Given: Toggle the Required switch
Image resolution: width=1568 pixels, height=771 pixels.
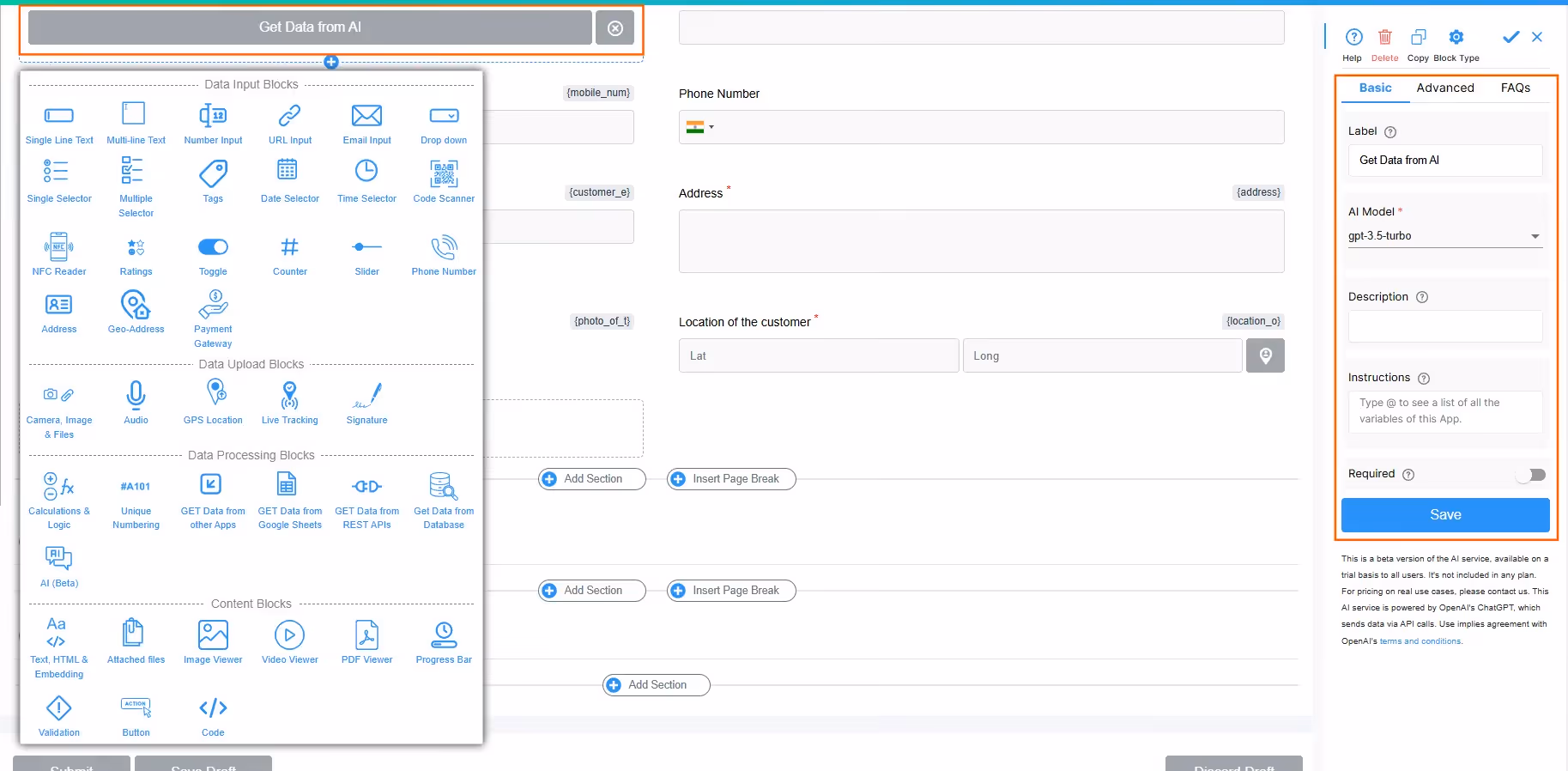Looking at the screenshot, I should pos(1530,475).
